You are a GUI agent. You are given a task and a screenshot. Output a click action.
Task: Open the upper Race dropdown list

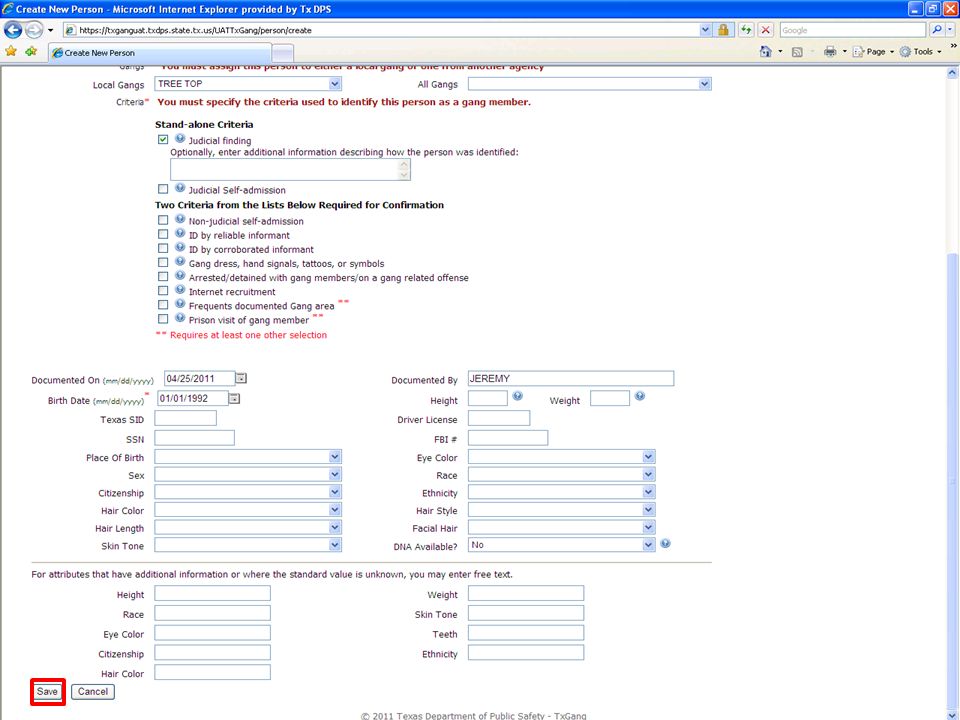coord(561,474)
